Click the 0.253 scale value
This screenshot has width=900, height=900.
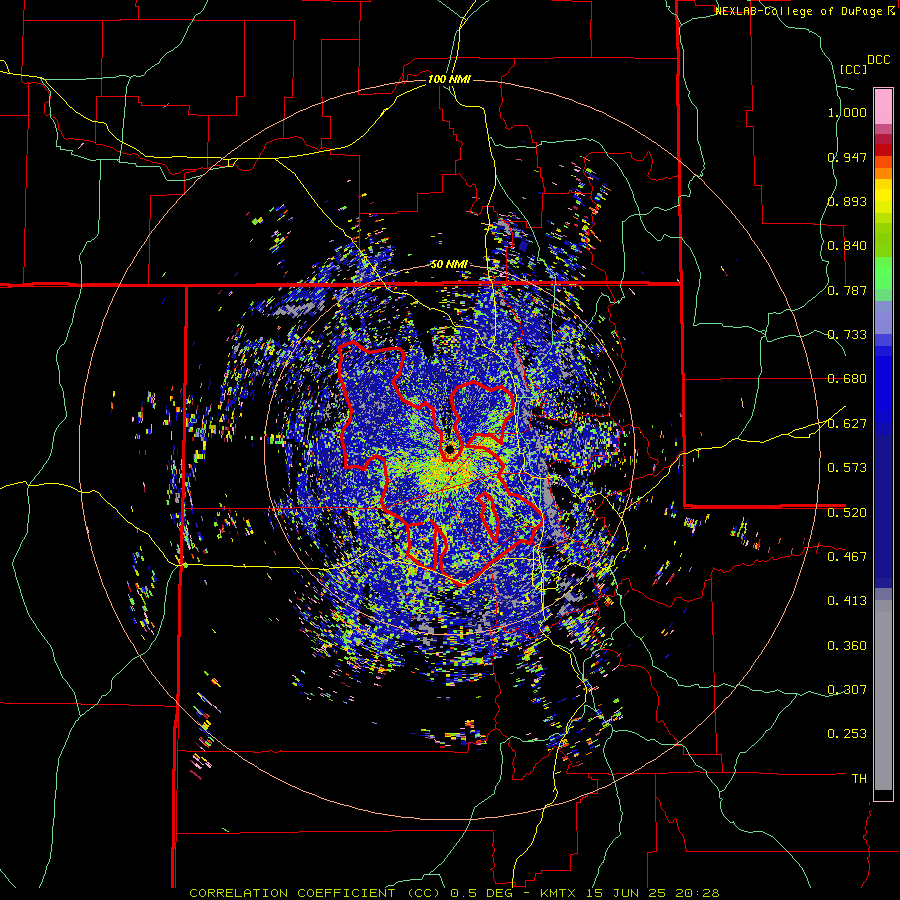pyautogui.click(x=847, y=734)
